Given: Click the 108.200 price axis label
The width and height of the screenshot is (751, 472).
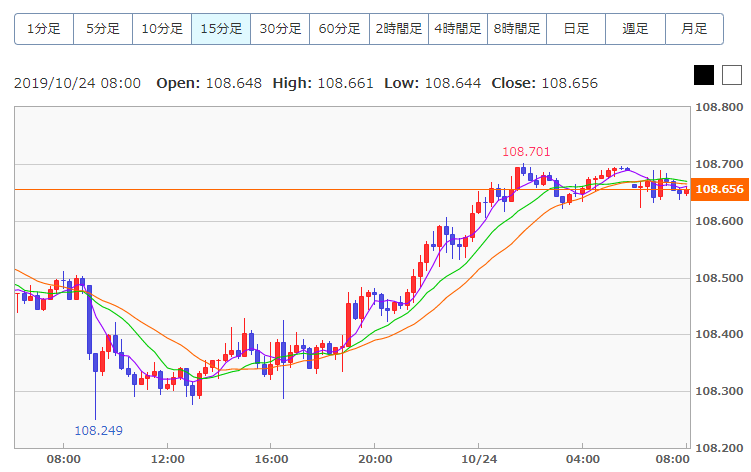Looking at the screenshot, I should [719, 449].
